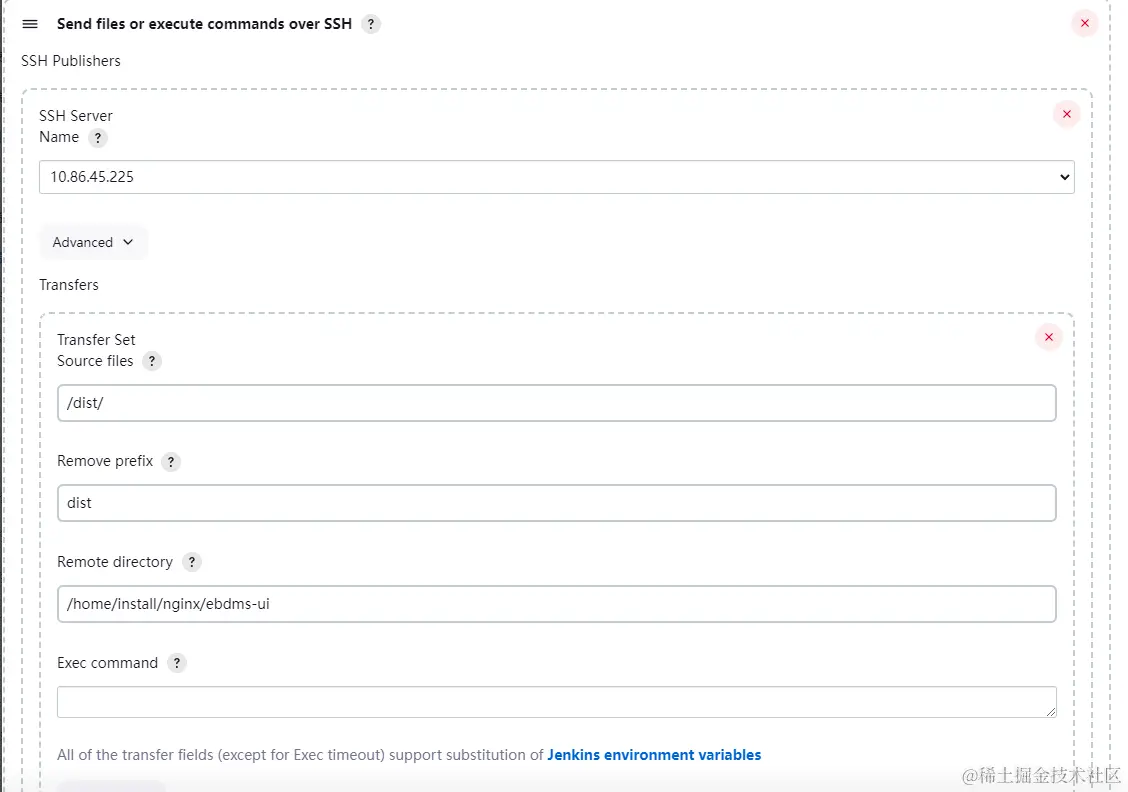
Task: Delete the SSH Server publisher block
Action: 1067,114
